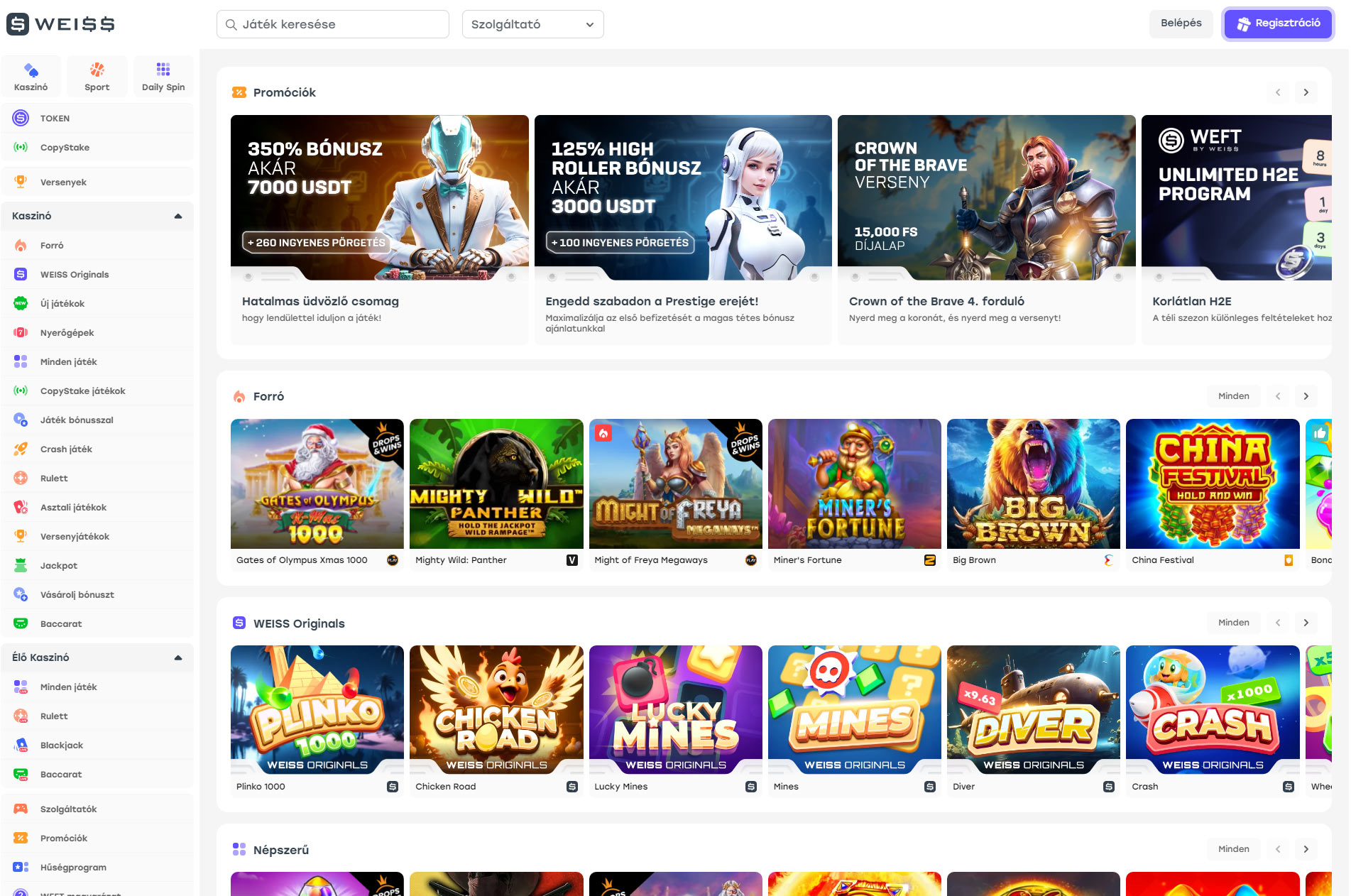
Task: Advance Promóciók carousel with next arrow
Action: coord(1306,92)
